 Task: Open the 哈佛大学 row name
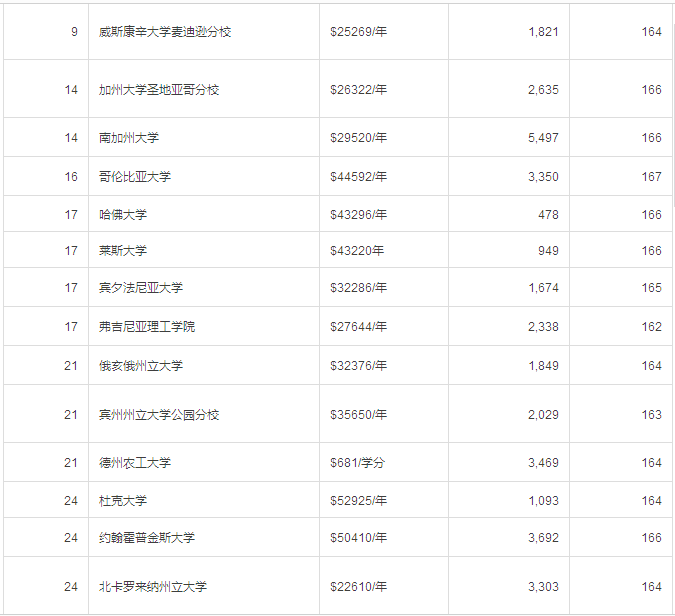click(123, 215)
